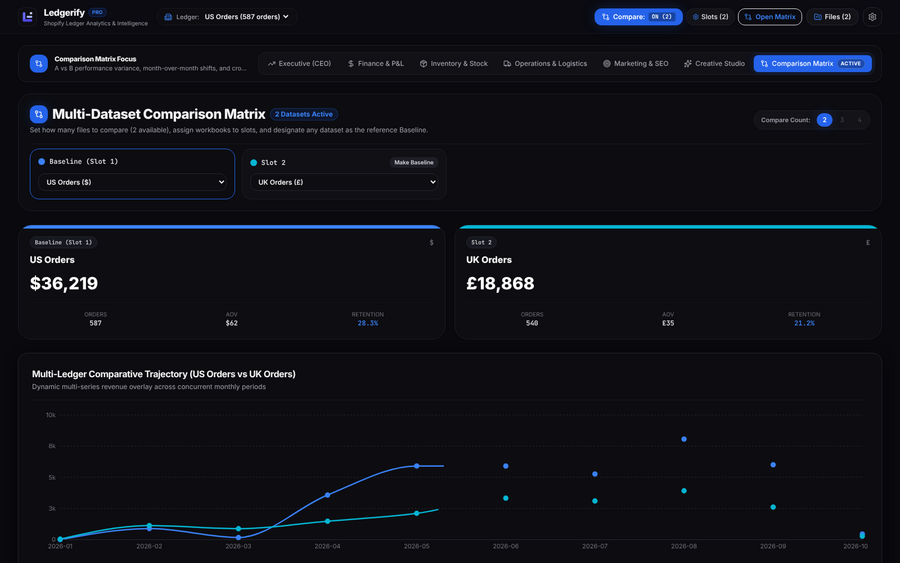Set Compare Count to 3
The height and width of the screenshot is (563, 900).
[x=842, y=120]
